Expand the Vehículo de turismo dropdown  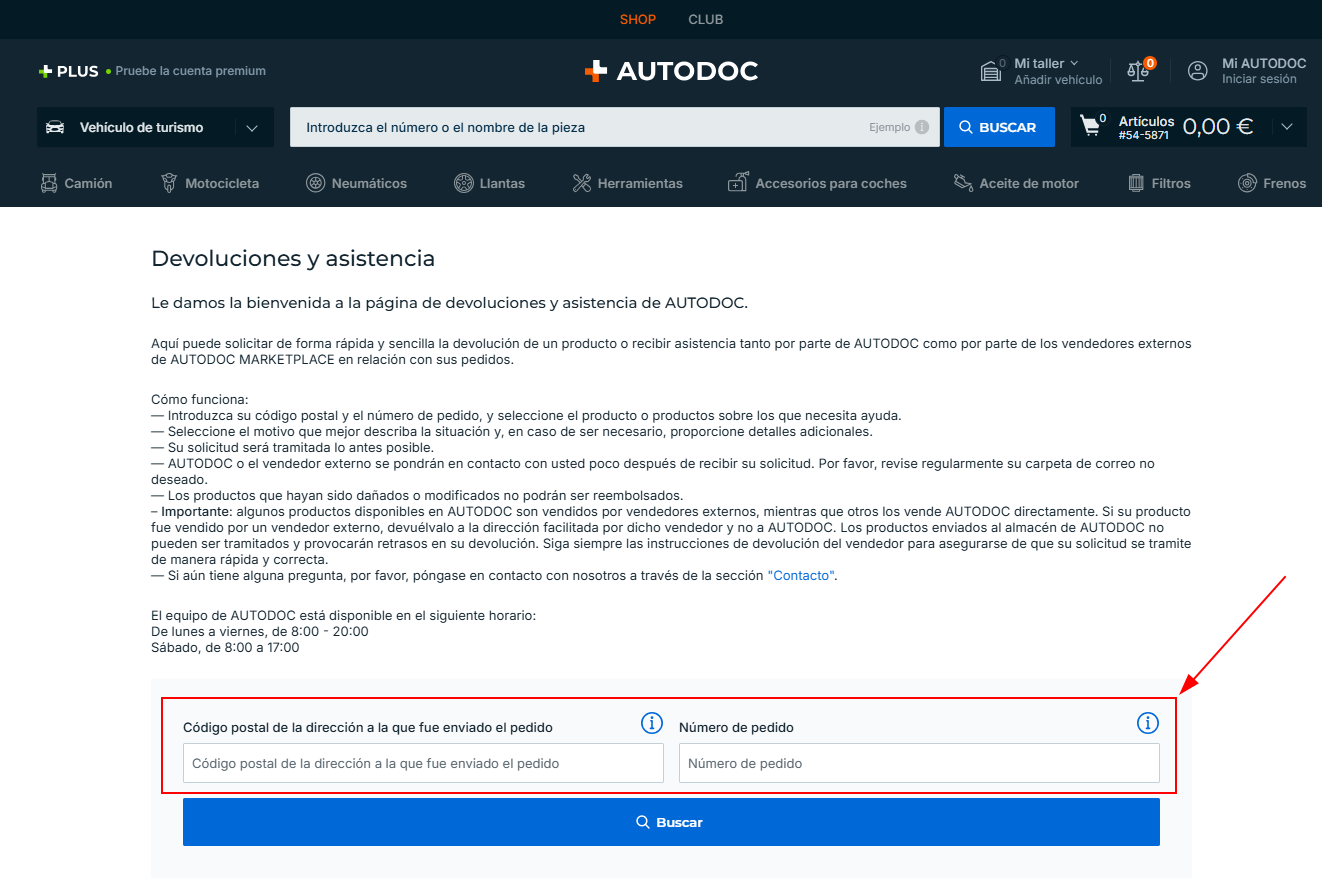[x=252, y=128]
